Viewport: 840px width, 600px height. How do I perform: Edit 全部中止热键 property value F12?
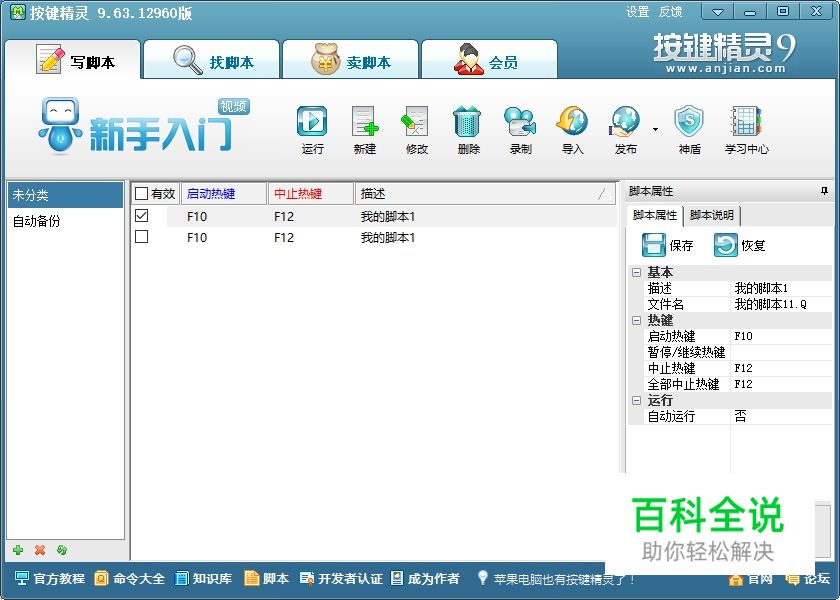(781, 384)
